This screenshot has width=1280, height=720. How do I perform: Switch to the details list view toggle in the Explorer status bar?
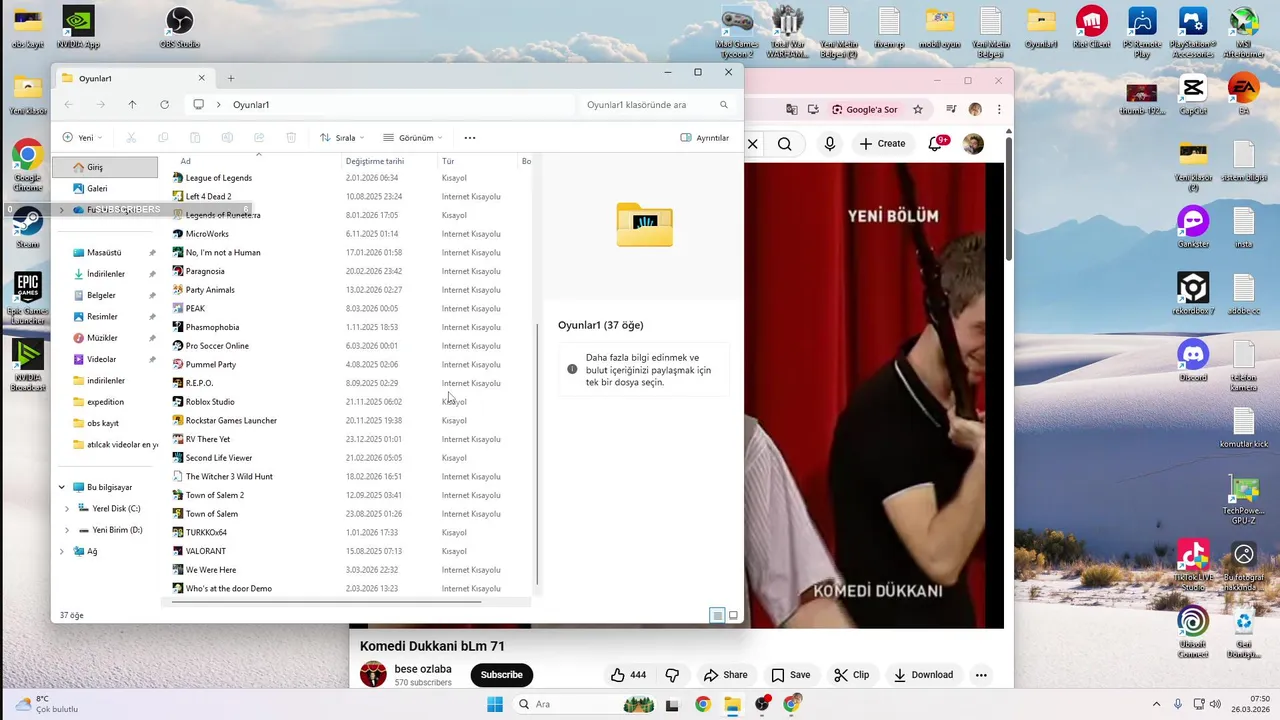717,616
